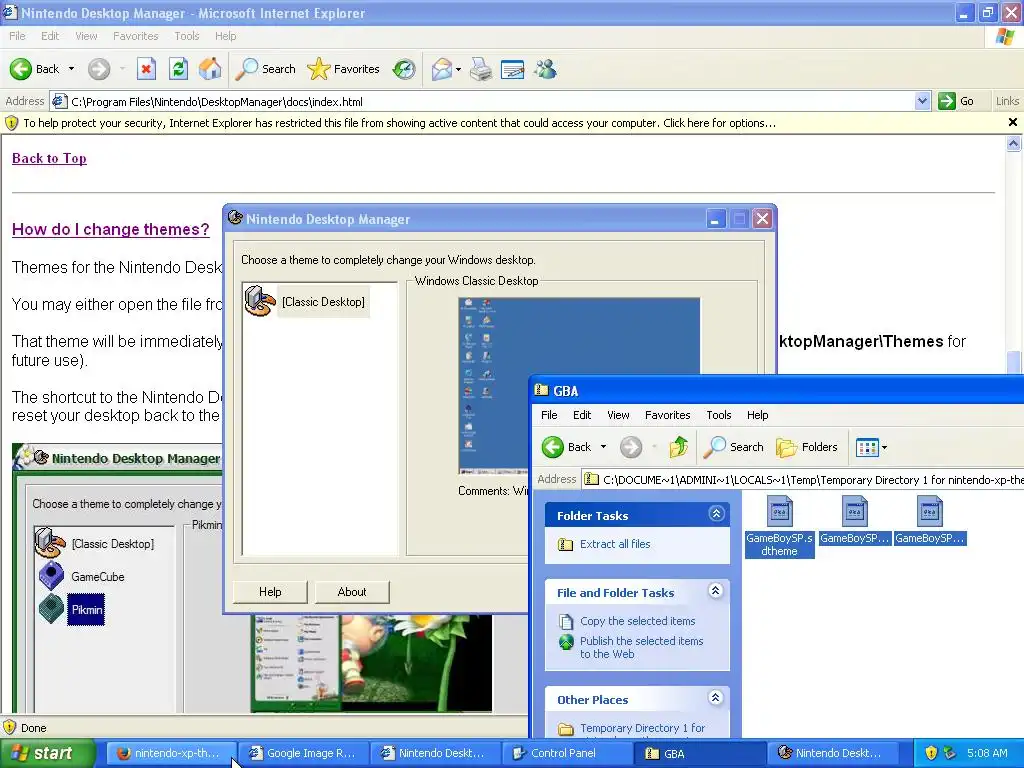Open the Internet Explorer Tools menu
Viewport: 1024px width, 768px height.
[187, 36]
